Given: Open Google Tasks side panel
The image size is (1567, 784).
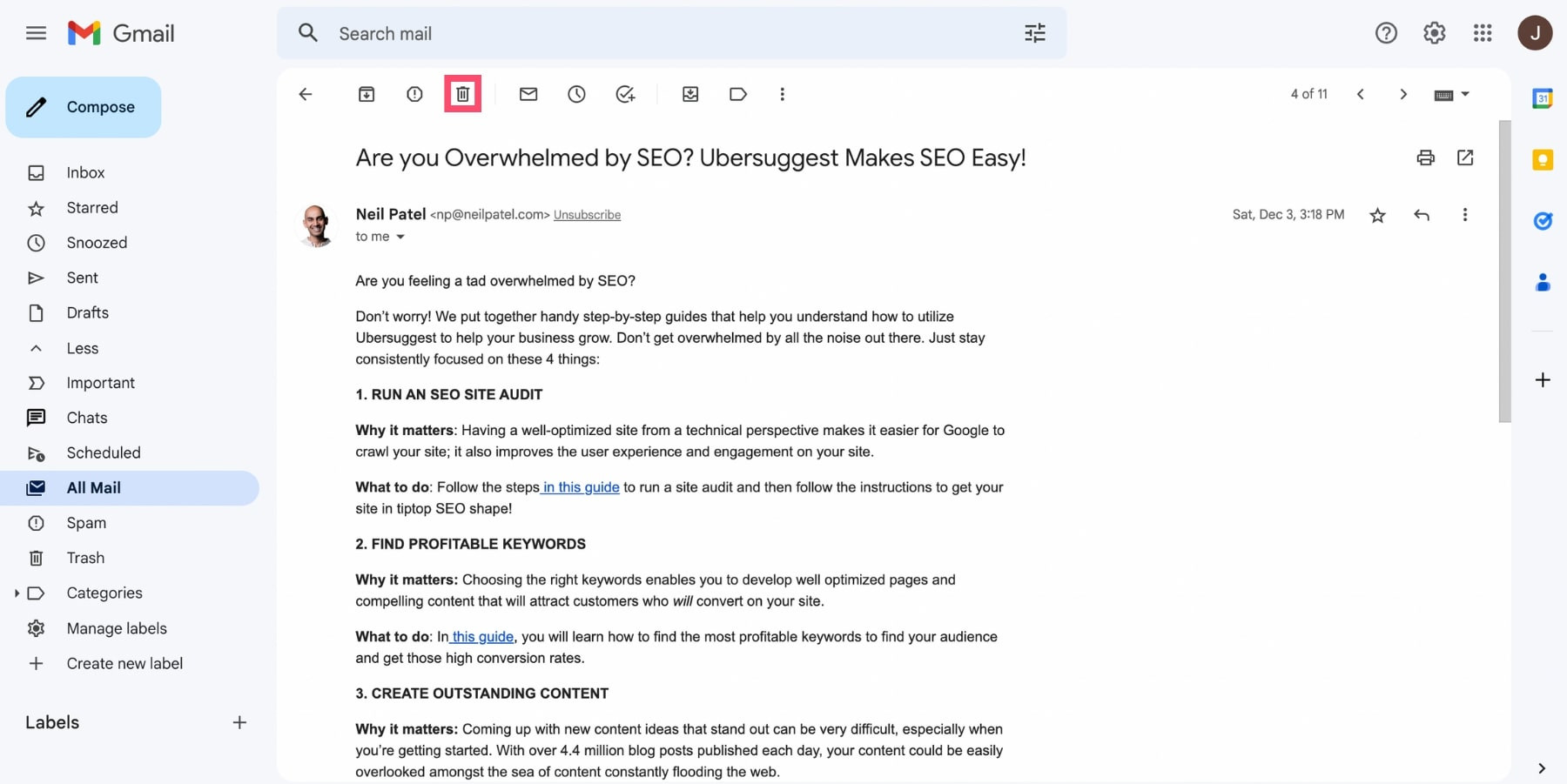Looking at the screenshot, I should (x=1543, y=221).
